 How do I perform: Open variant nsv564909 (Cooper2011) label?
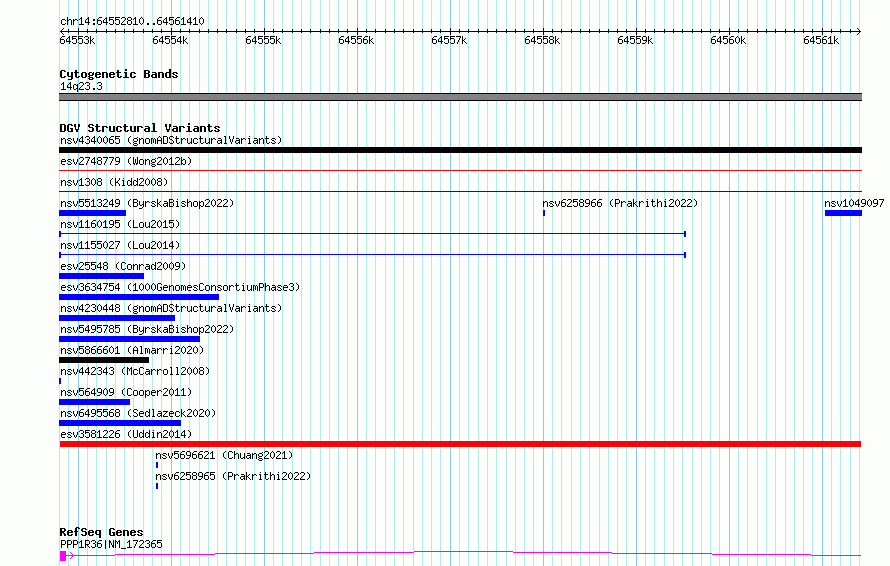(x=126, y=392)
